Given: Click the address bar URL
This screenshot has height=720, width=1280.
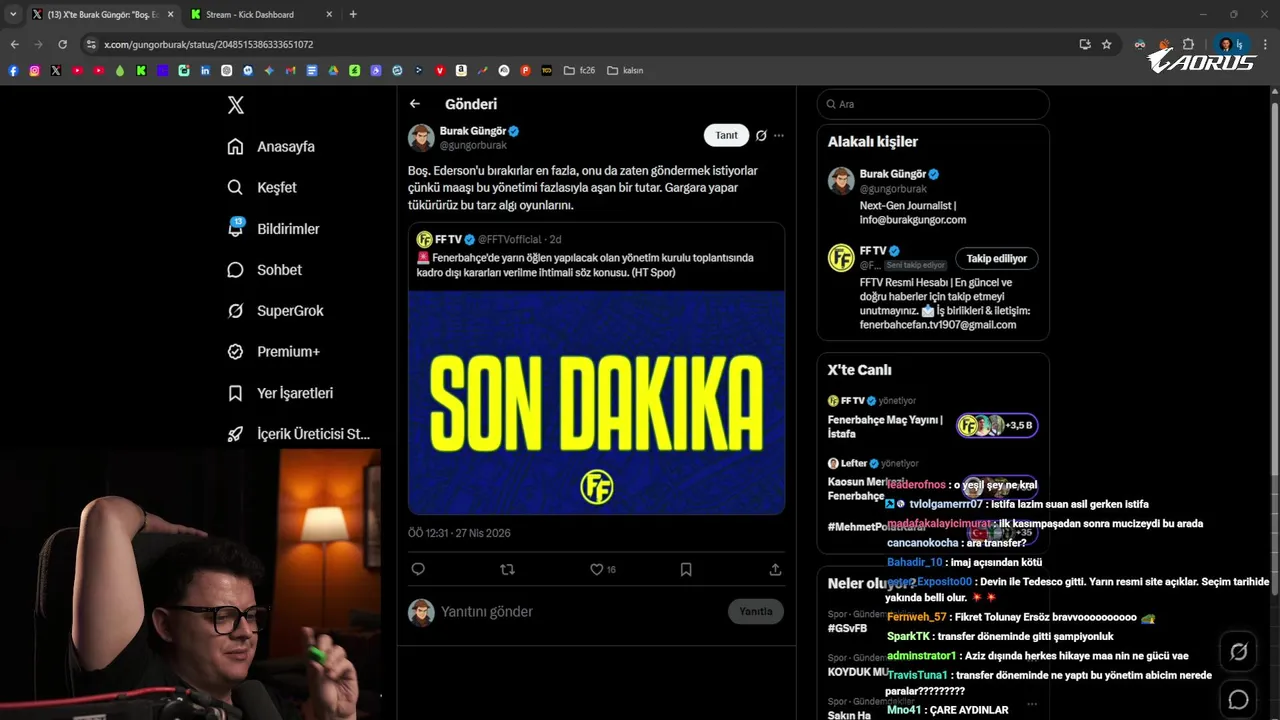Looking at the screenshot, I should [x=208, y=44].
